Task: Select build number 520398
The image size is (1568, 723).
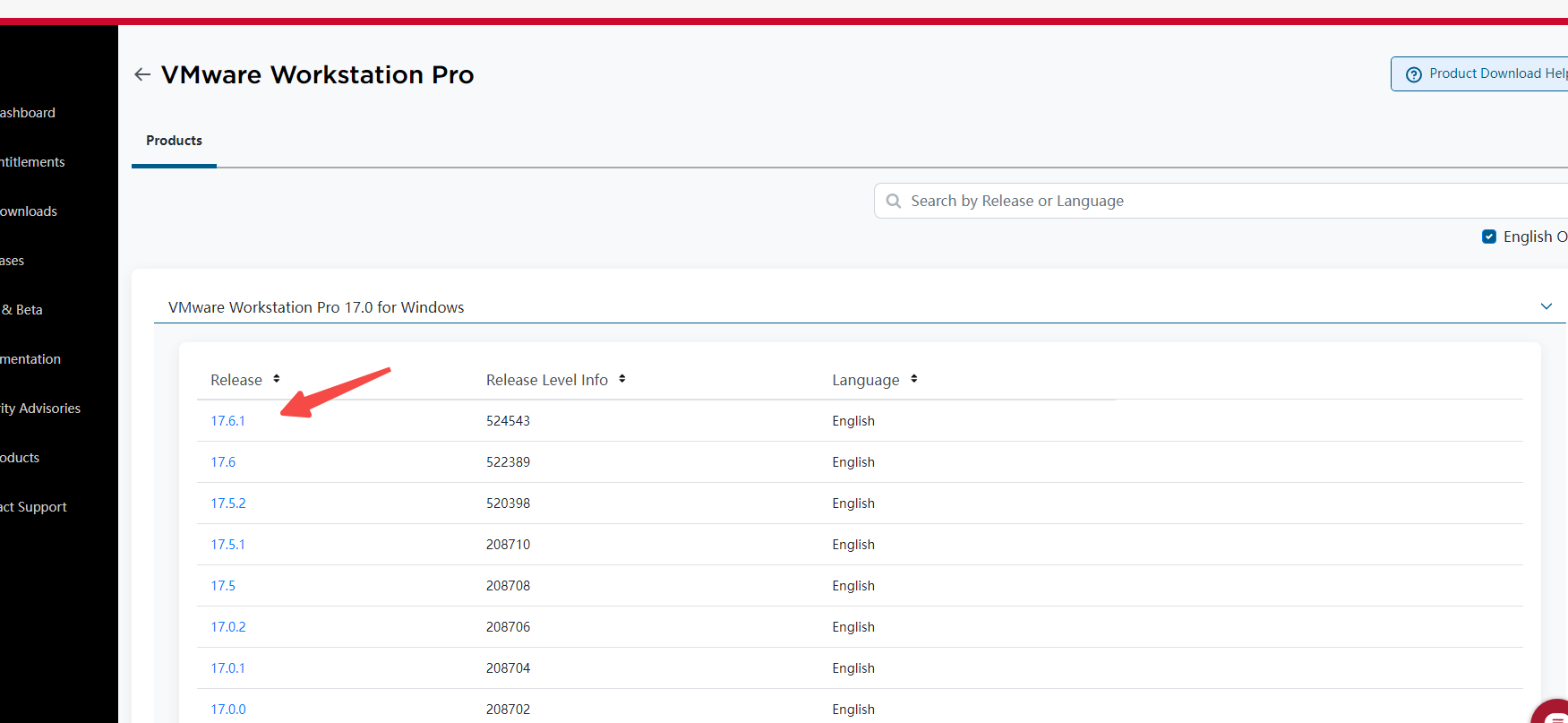Action: click(508, 504)
